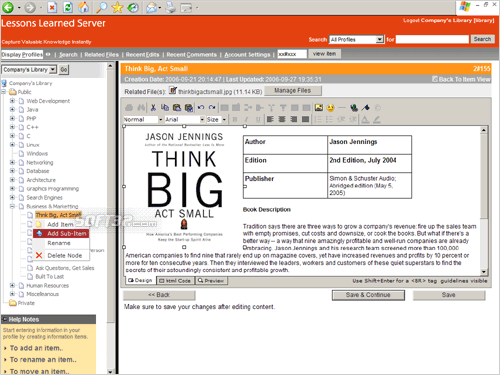Switch to the Preview tab
The image size is (500, 375).
coord(211,281)
